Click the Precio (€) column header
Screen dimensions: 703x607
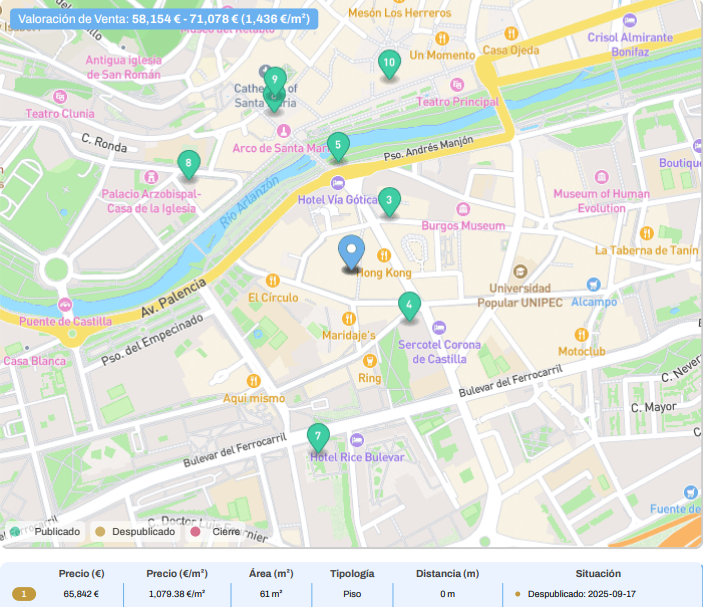click(x=82, y=574)
